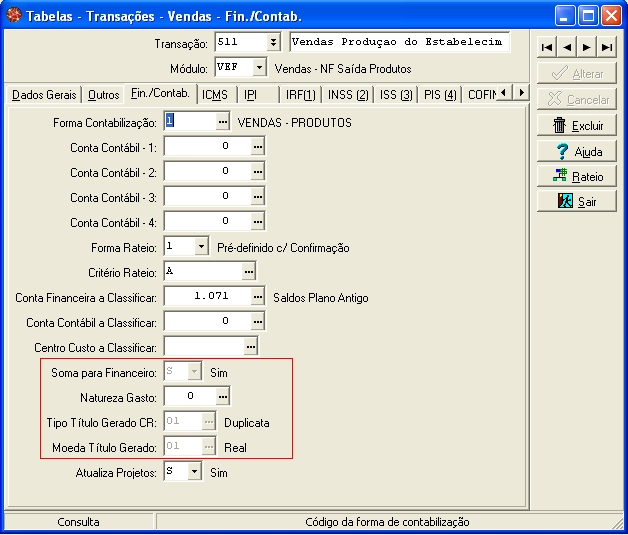Click 'Código da forma de contabilização' status text
The width and height of the screenshot is (628, 535).
click(x=387, y=522)
